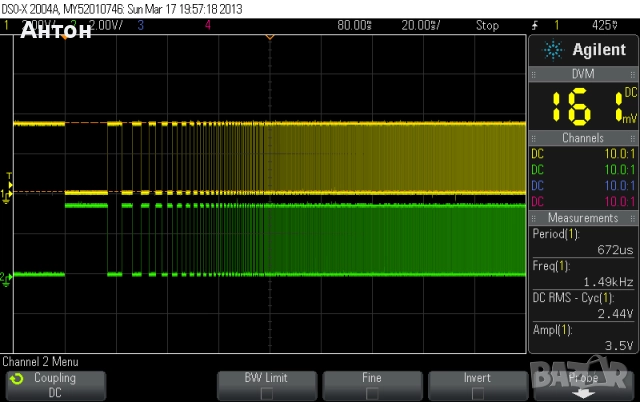Select channel 3 indicator in status bar

tap(141, 25)
